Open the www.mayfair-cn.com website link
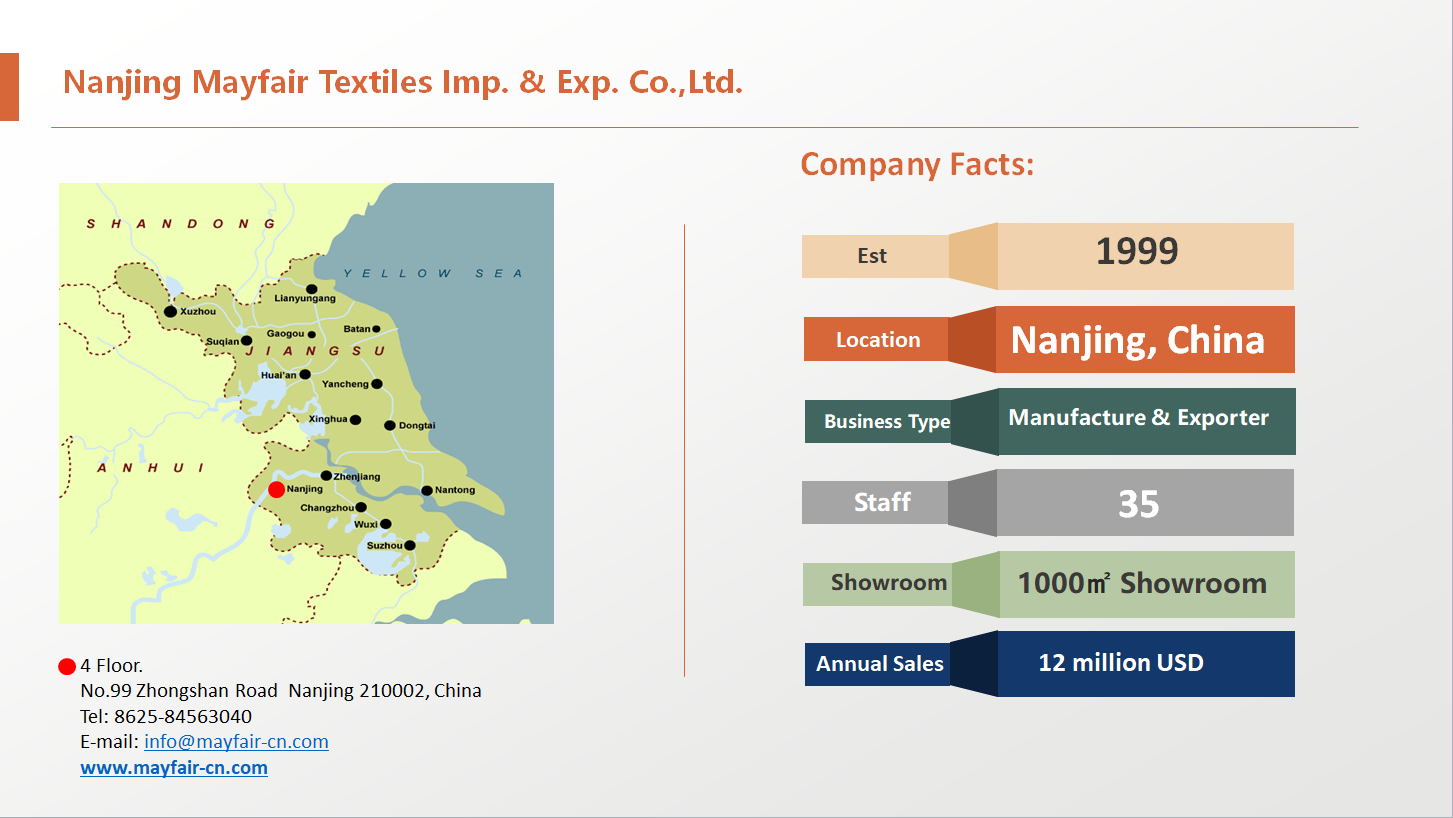Screen dimensions: 1453x818 174,768
